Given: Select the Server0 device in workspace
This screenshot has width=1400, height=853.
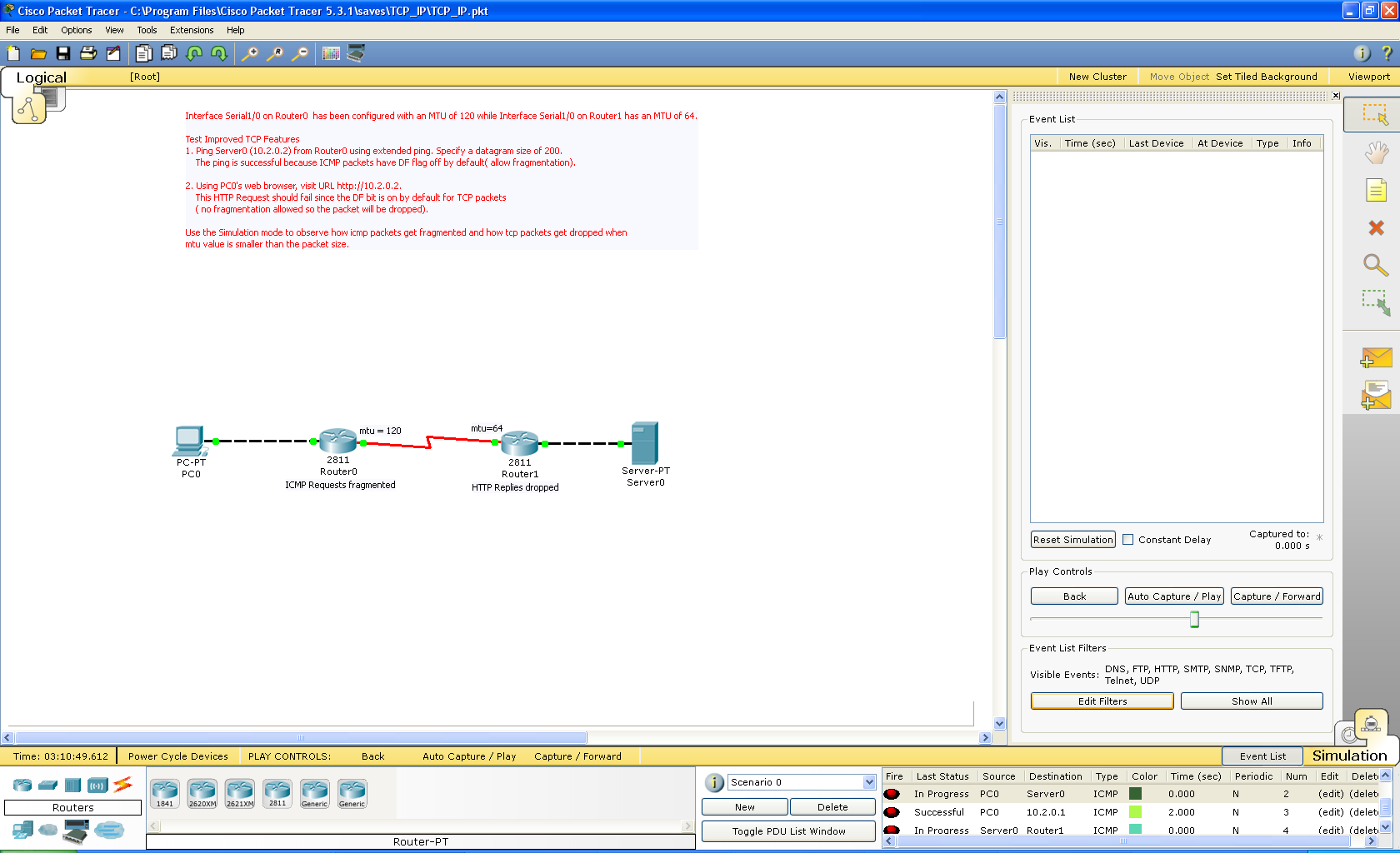Looking at the screenshot, I should click(645, 444).
